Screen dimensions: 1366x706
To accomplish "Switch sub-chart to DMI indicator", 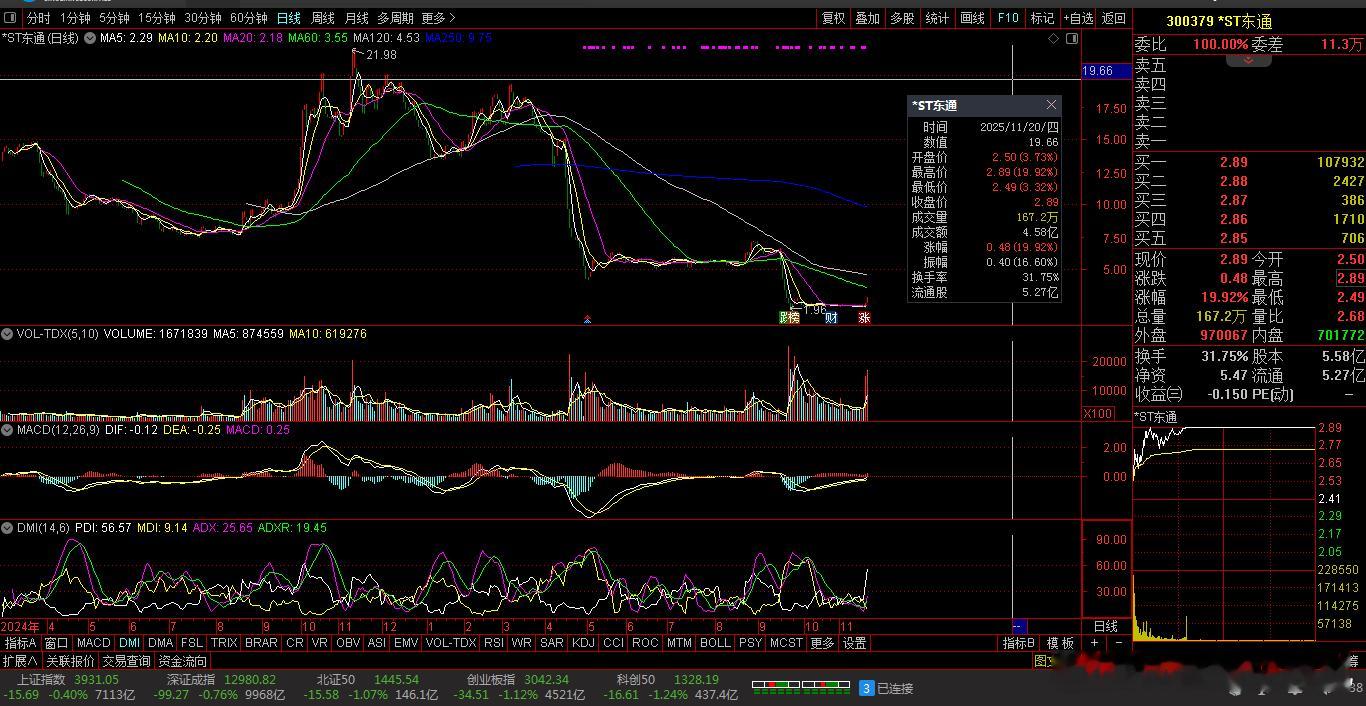I will click(130, 643).
